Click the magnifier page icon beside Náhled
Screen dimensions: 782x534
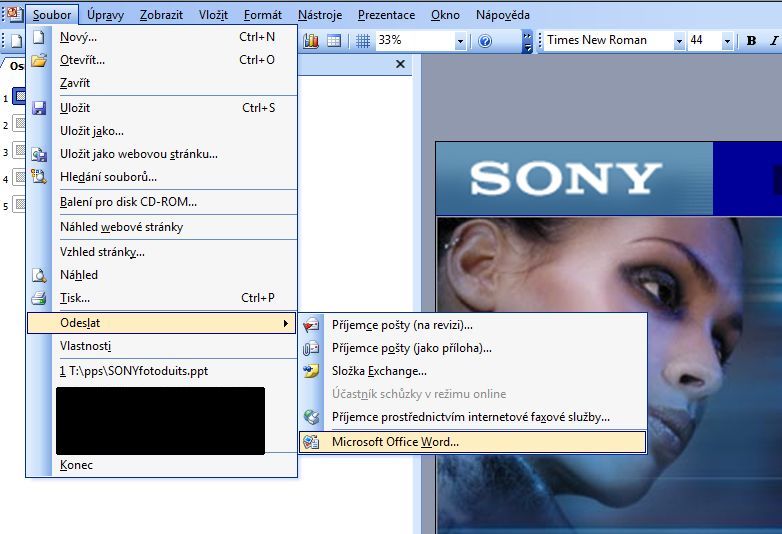point(39,275)
